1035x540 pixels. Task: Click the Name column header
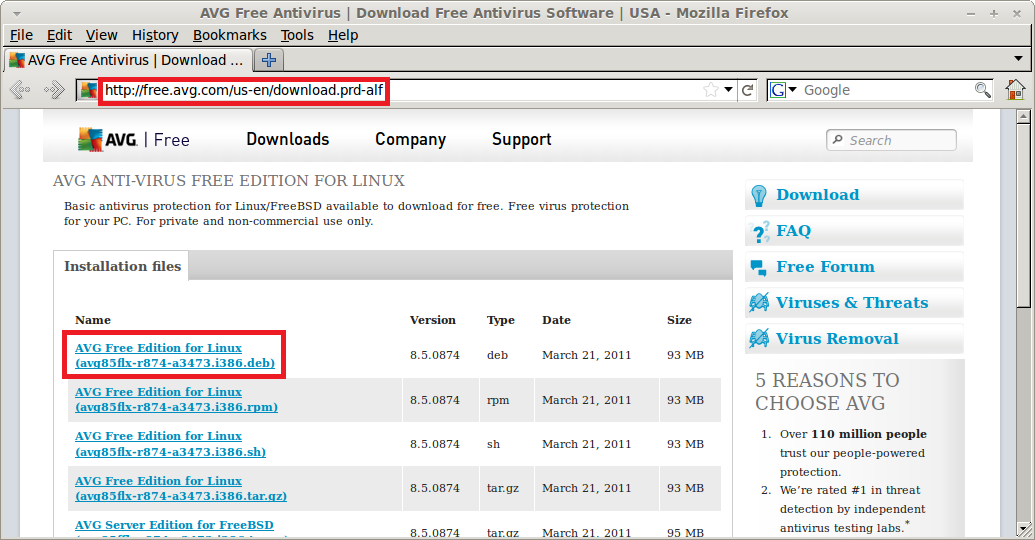pos(92,320)
